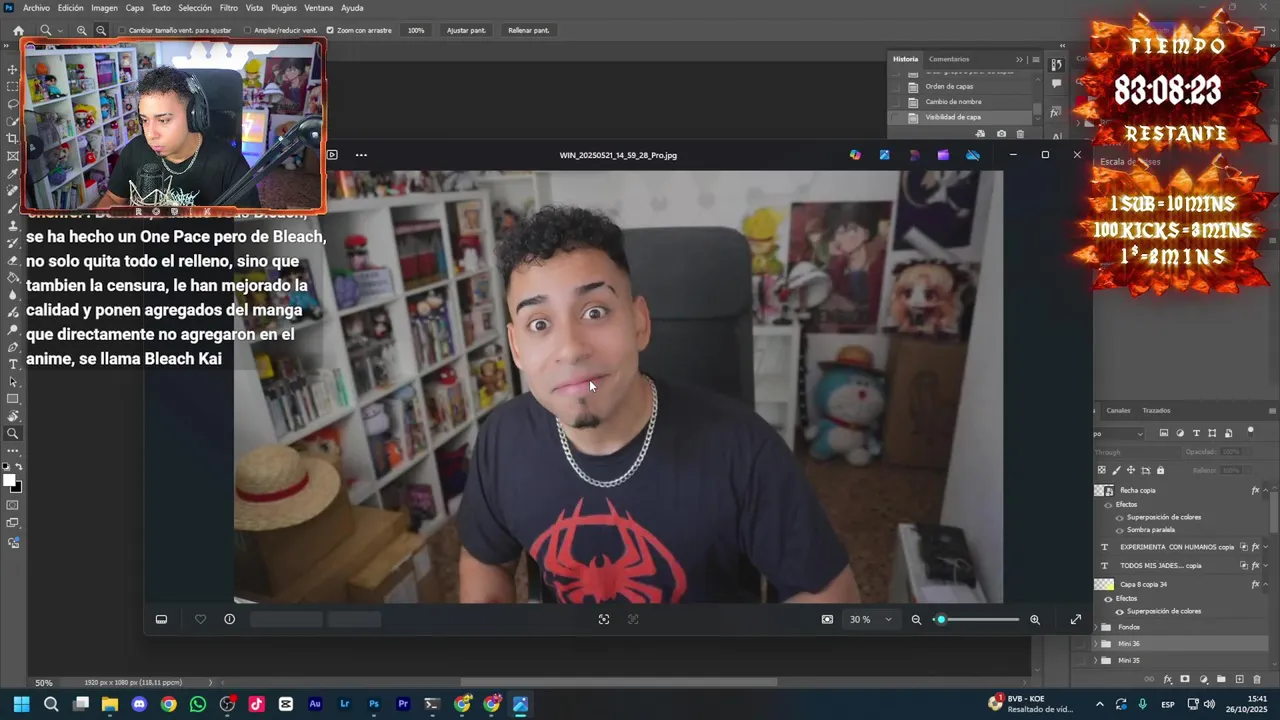The image size is (1280, 720).
Task: Select the Horizontal Type tool
Action: [x=13, y=364]
